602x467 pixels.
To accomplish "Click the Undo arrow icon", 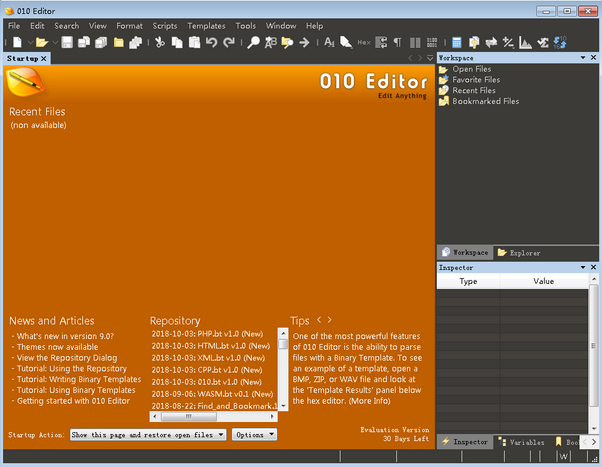I will click(211, 43).
